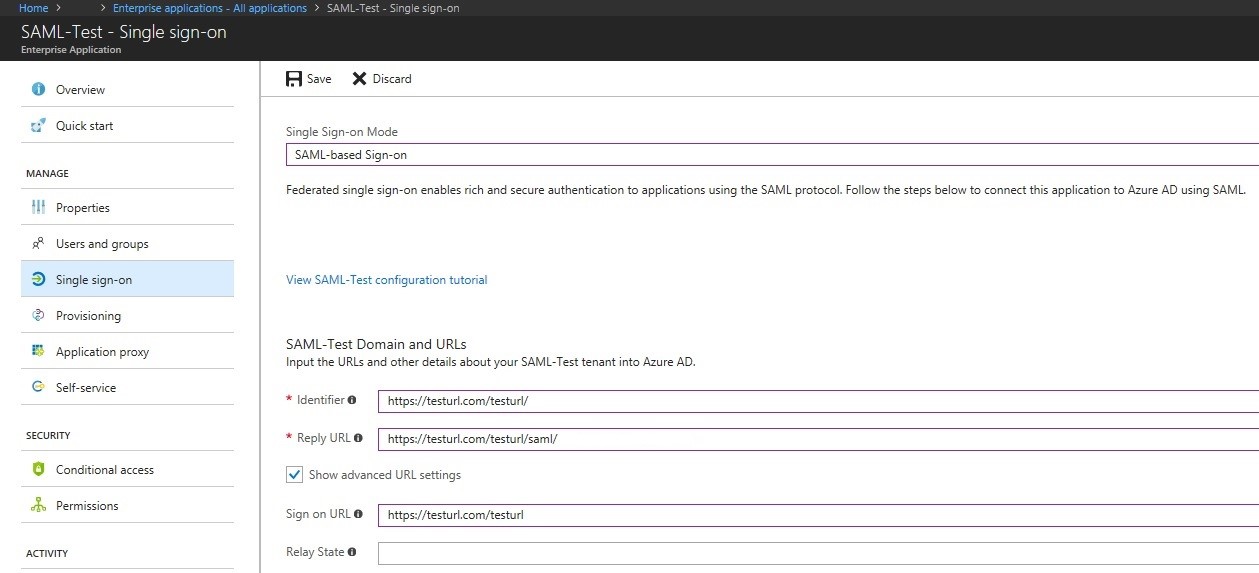1259x573 pixels.
Task: Click the empty Relay State input field
Action: tap(818, 553)
